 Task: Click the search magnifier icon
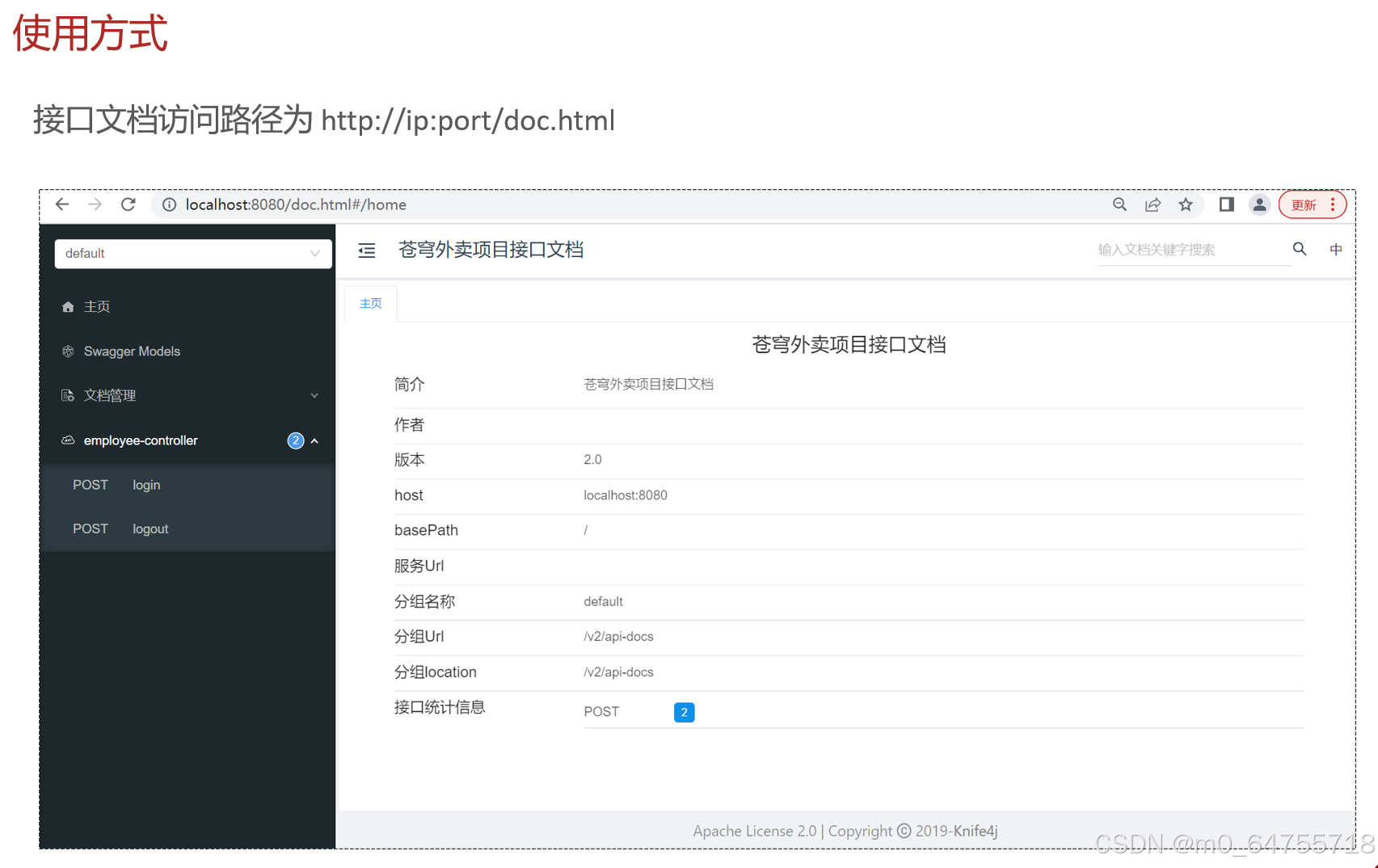(x=1299, y=249)
